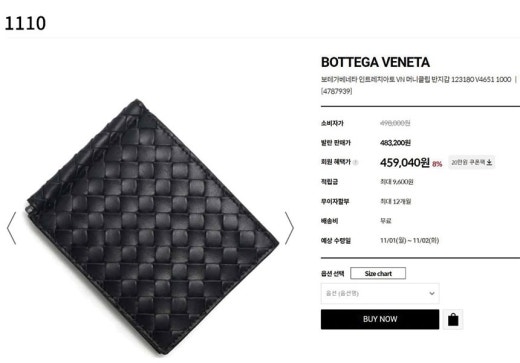
Task: Open the BOTTEGA VENETA brand title
Action: click(375, 62)
